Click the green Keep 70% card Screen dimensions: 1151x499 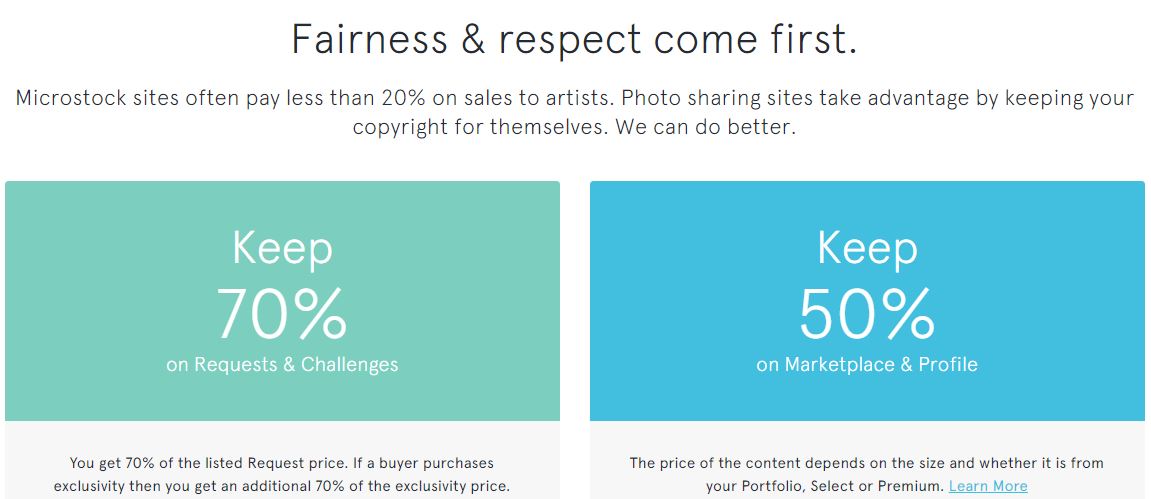click(283, 301)
